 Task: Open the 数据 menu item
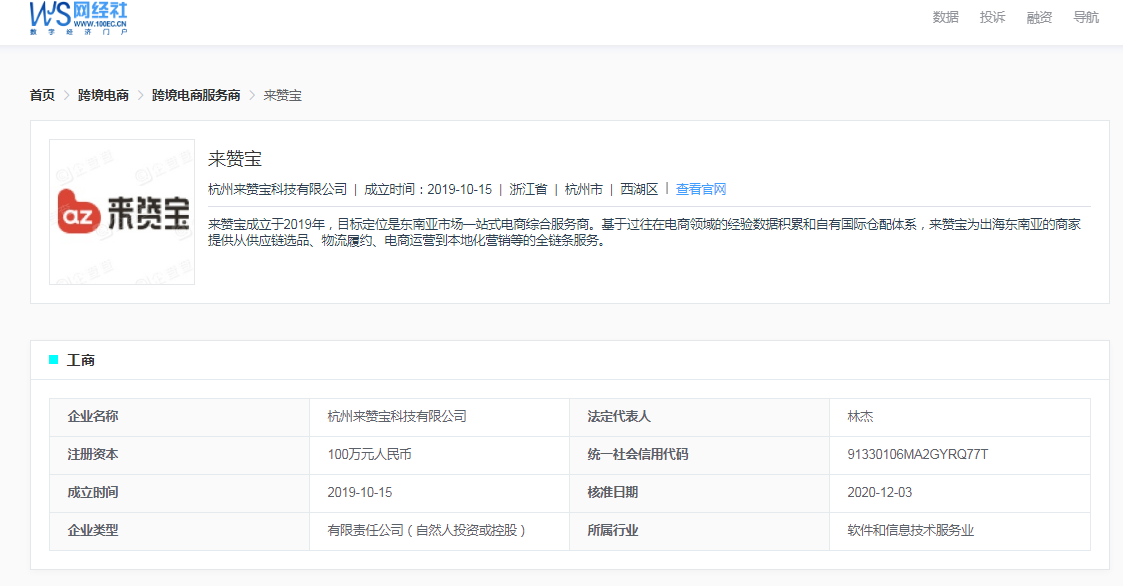point(945,17)
